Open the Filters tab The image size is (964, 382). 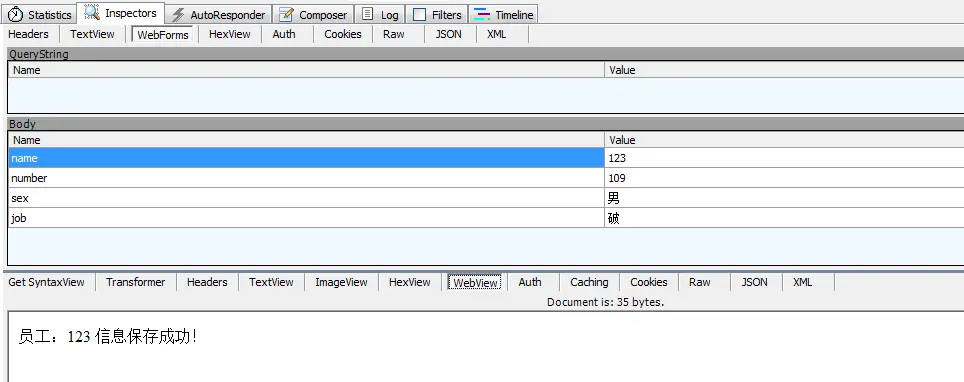click(437, 15)
